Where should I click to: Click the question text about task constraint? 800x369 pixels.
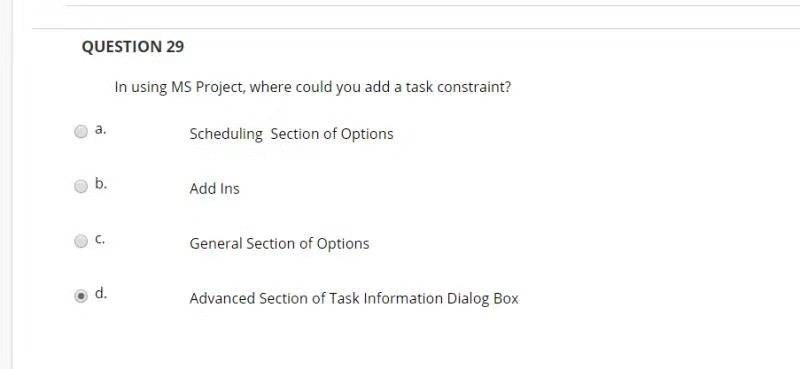312,87
